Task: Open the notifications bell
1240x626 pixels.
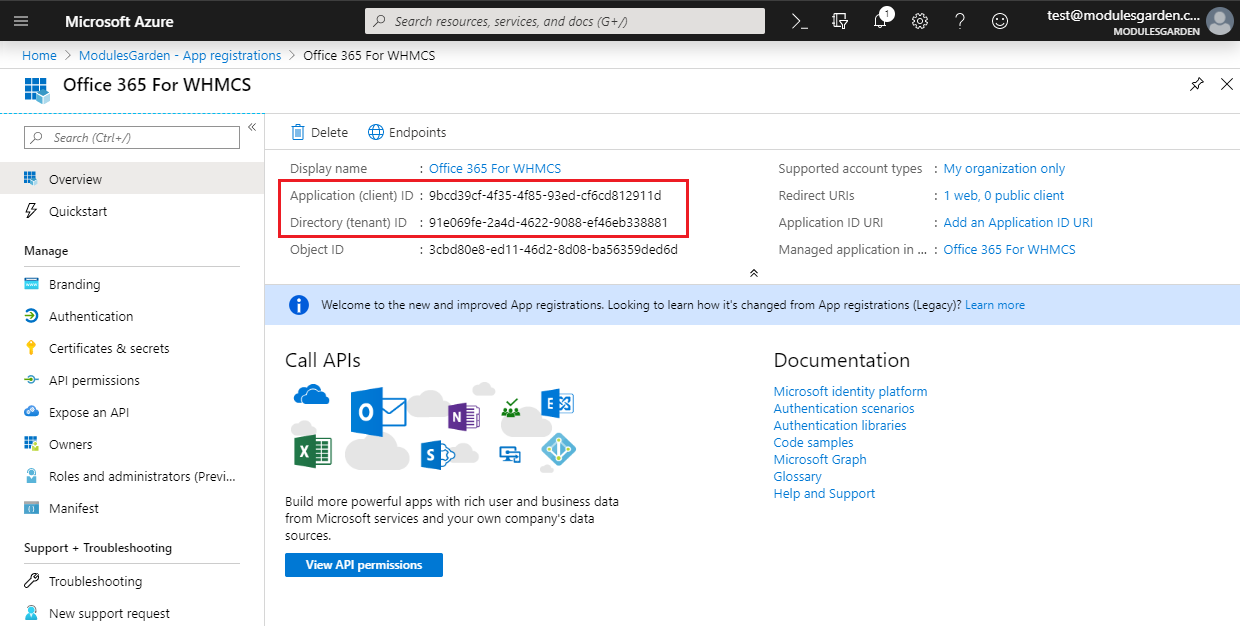Action: [x=880, y=21]
